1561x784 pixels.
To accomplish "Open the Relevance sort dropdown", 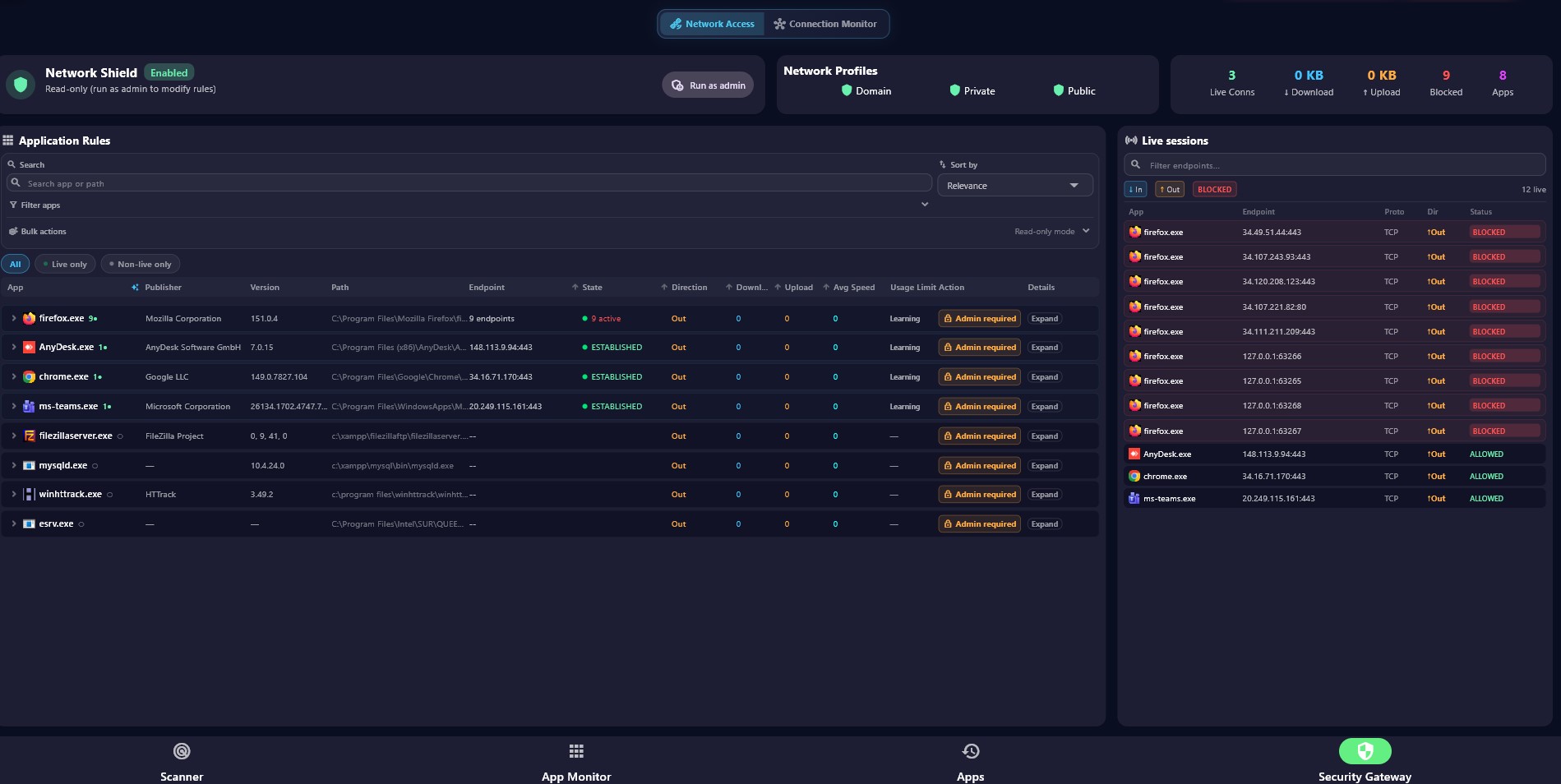I will coord(1014,186).
